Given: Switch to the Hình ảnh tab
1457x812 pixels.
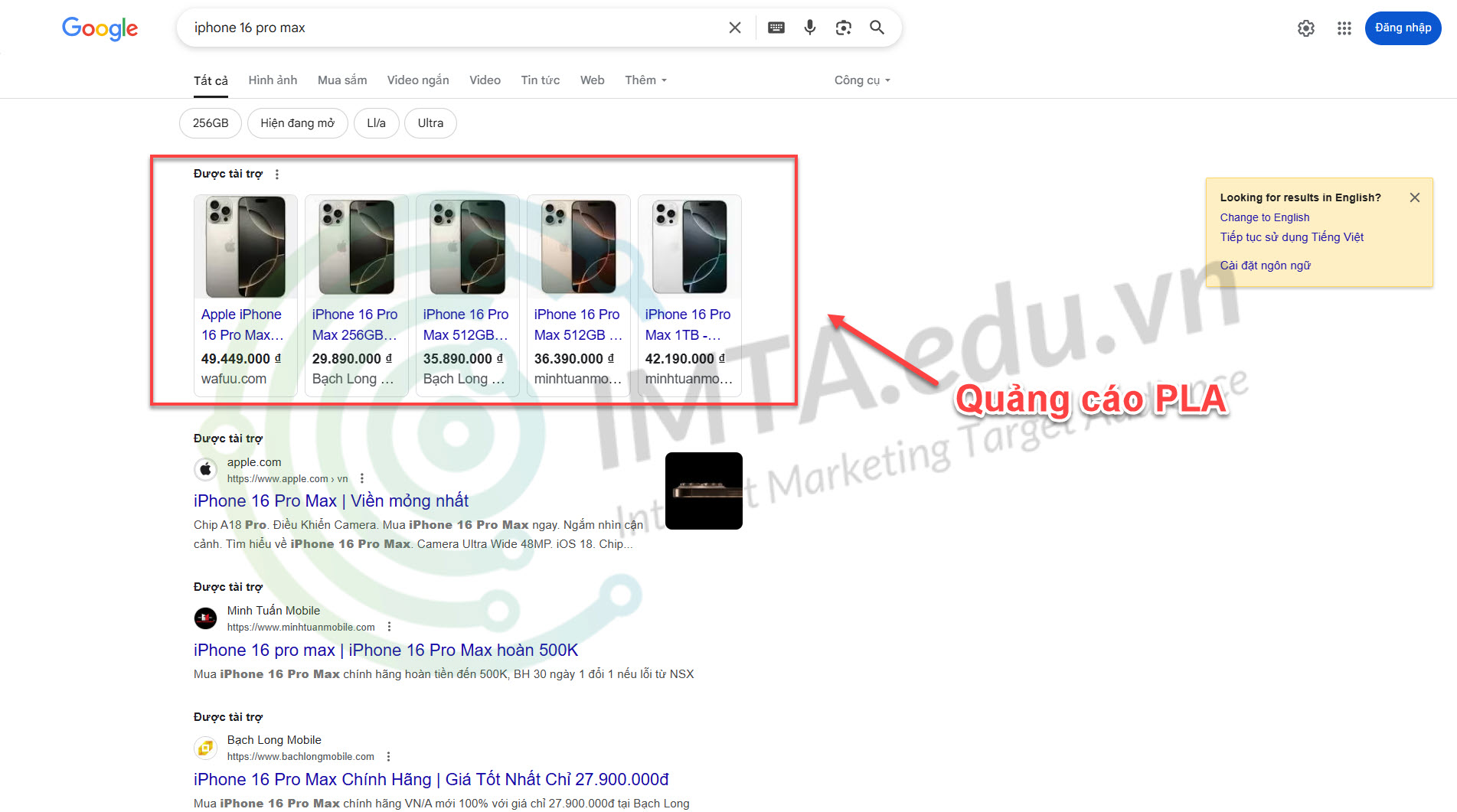Looking at the screenshot, I should pos(273,80).
